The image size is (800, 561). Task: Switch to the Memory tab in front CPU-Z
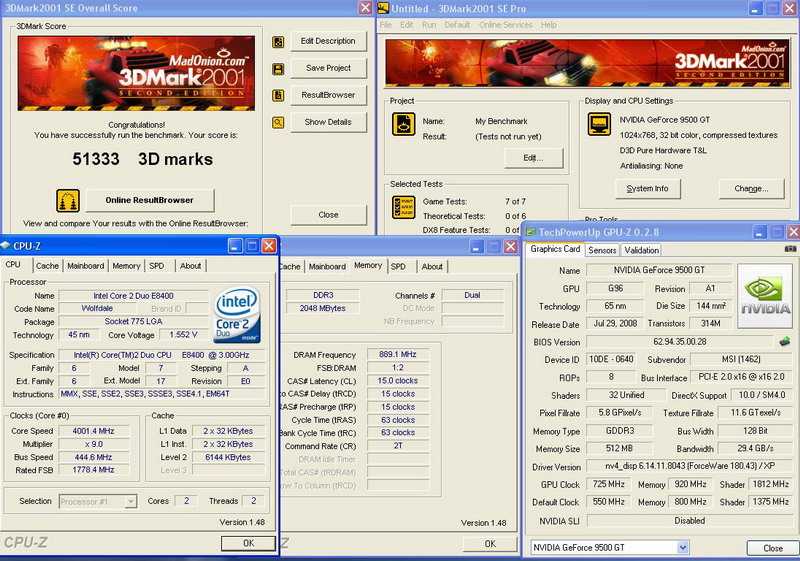pos(126,266)
